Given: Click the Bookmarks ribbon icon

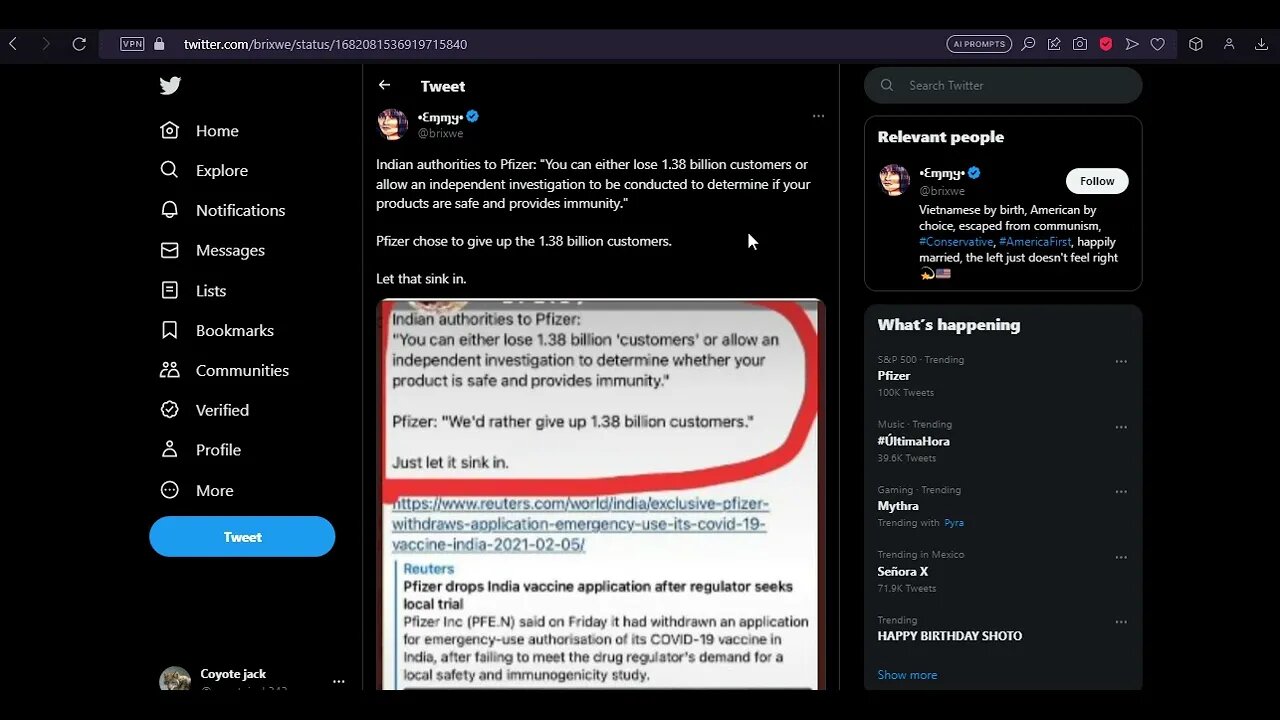Looking at the screenshot, I should tap(170, 330).
